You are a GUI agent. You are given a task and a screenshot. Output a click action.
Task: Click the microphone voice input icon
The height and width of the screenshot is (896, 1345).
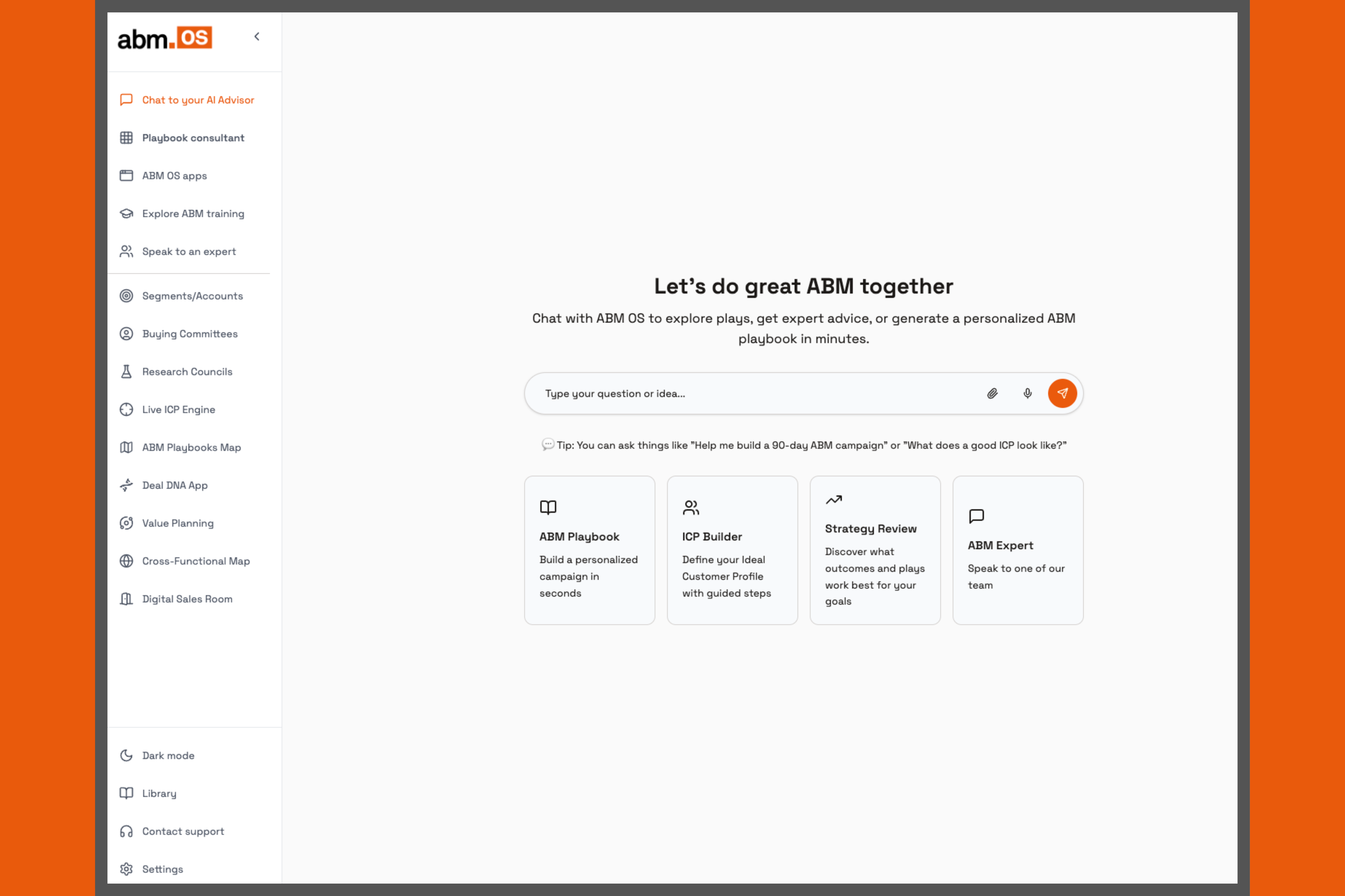pyautogui.click(x=1027, y=393)
